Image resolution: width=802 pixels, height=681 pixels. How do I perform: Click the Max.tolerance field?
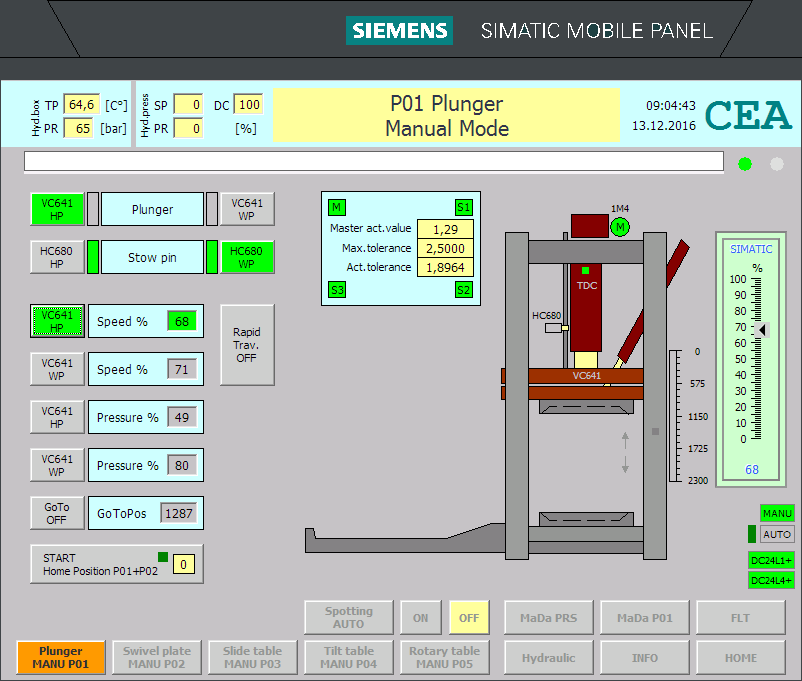click(x=445, y=248)
